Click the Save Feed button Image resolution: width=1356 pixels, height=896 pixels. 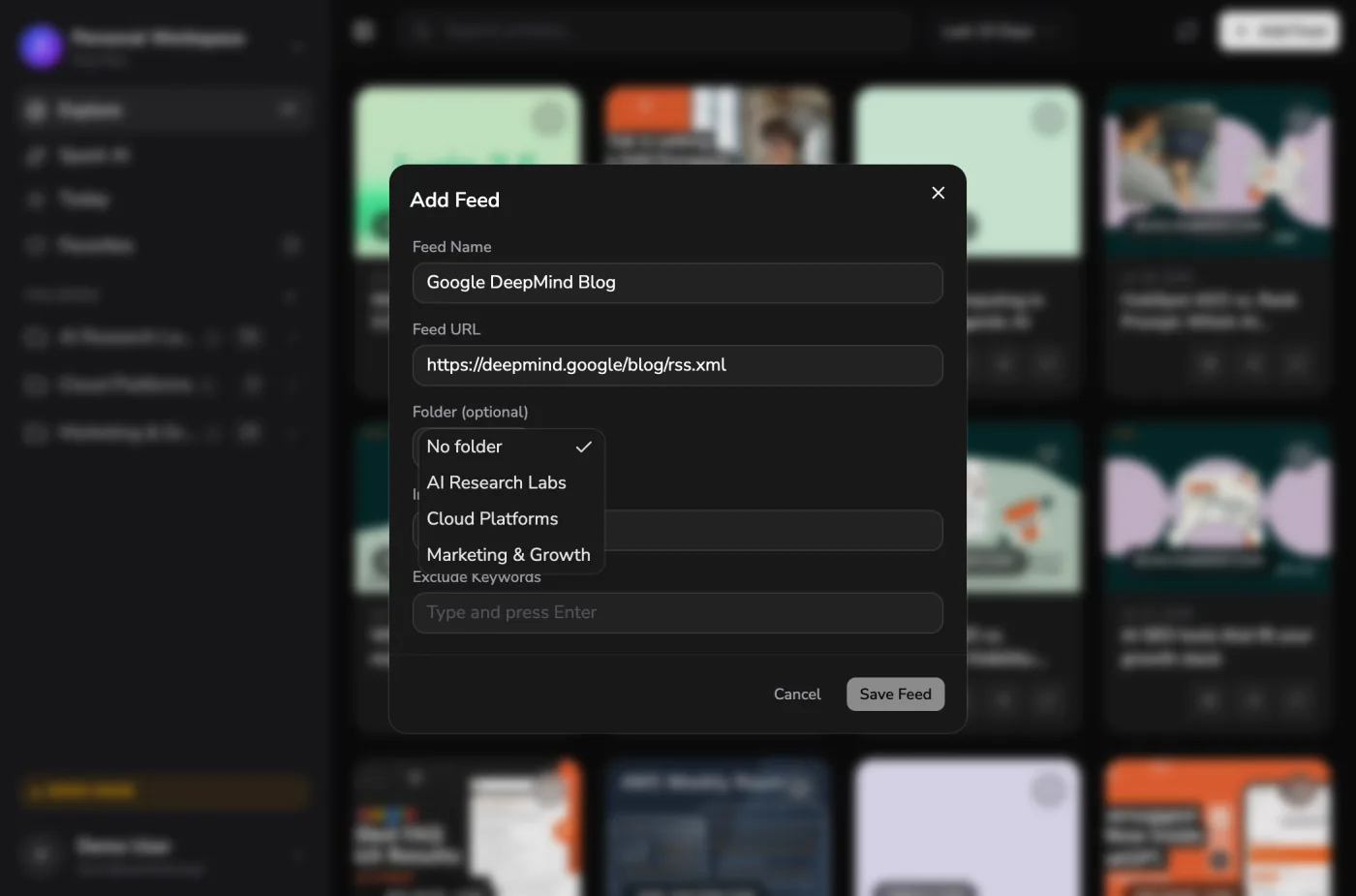(x=895, y=695)
